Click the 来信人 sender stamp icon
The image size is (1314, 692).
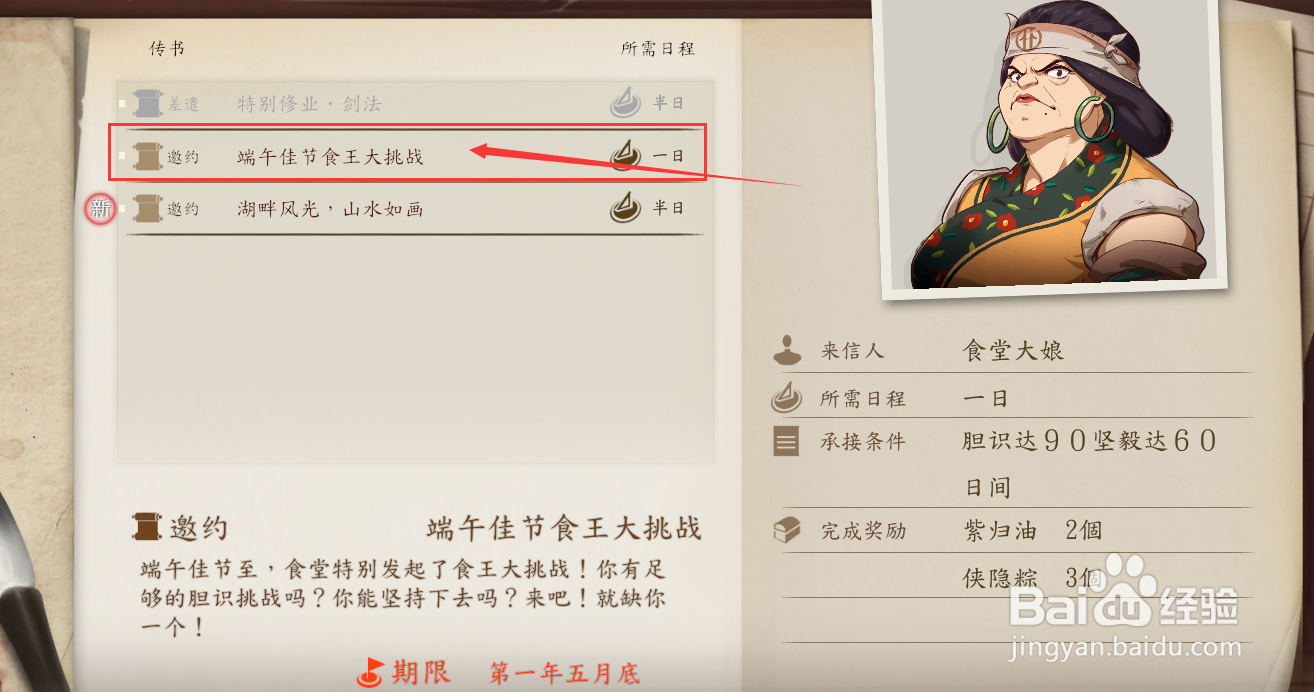point(787,351)
